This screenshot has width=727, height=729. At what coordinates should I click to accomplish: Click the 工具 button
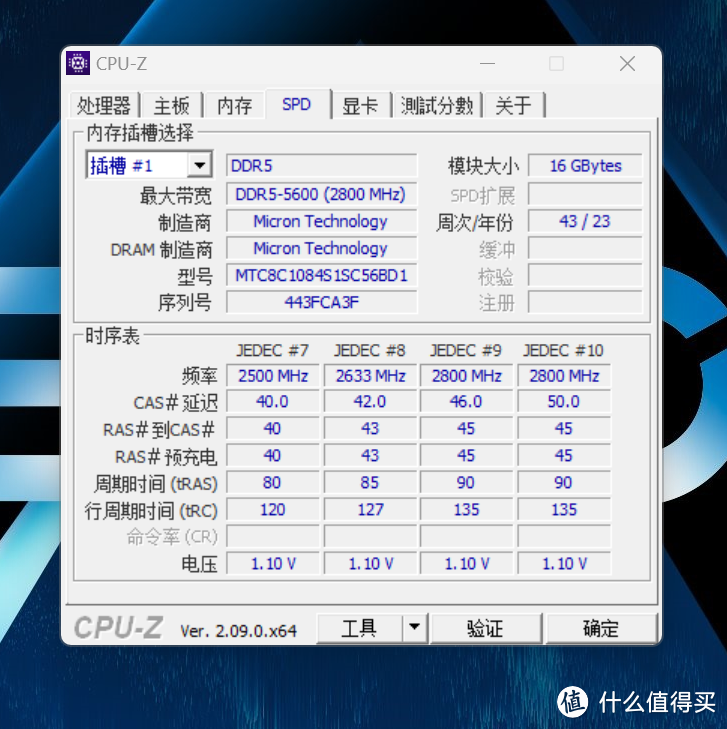pos(359,629)
